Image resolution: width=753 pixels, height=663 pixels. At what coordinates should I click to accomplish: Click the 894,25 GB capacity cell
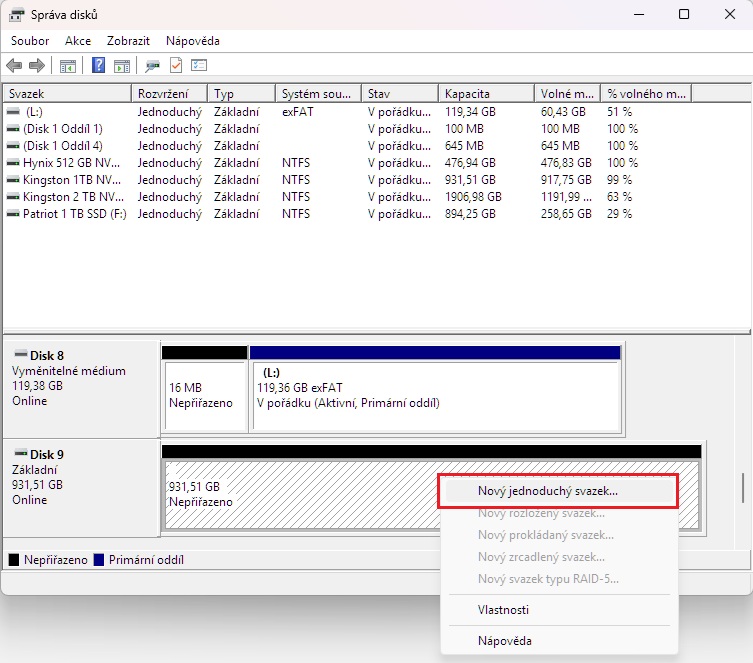[x=470, y=214]
